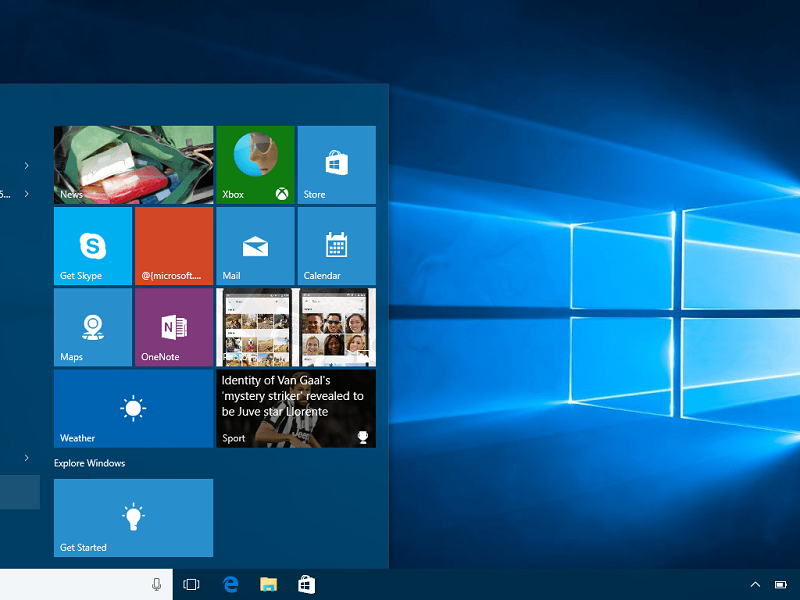The height and width of the screenshot is (600, 800).
Task: Show hidden icons in system tray
Action: (x=755, y=585)
